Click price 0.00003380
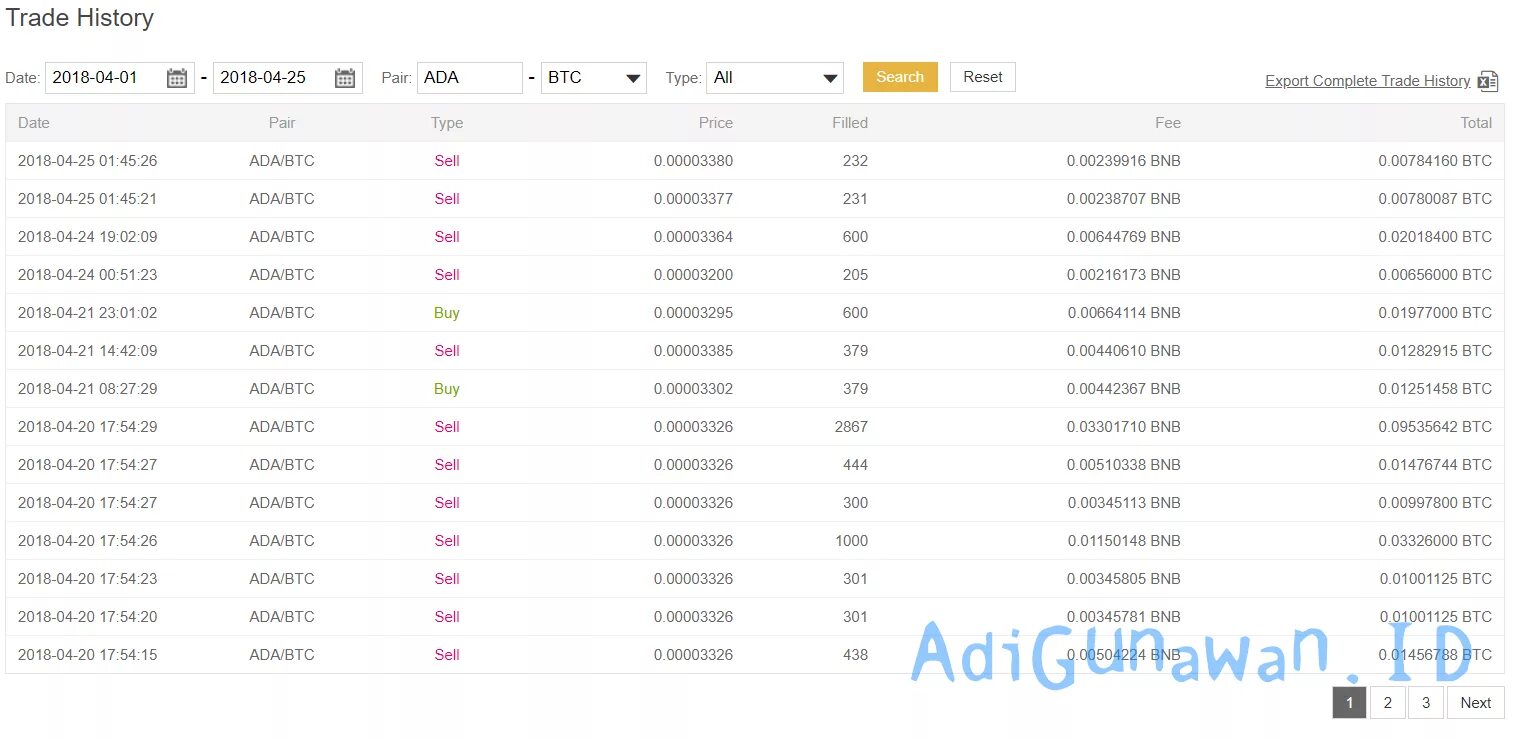The width and height of the screenshot is (1516, 741). coord(694,161)
